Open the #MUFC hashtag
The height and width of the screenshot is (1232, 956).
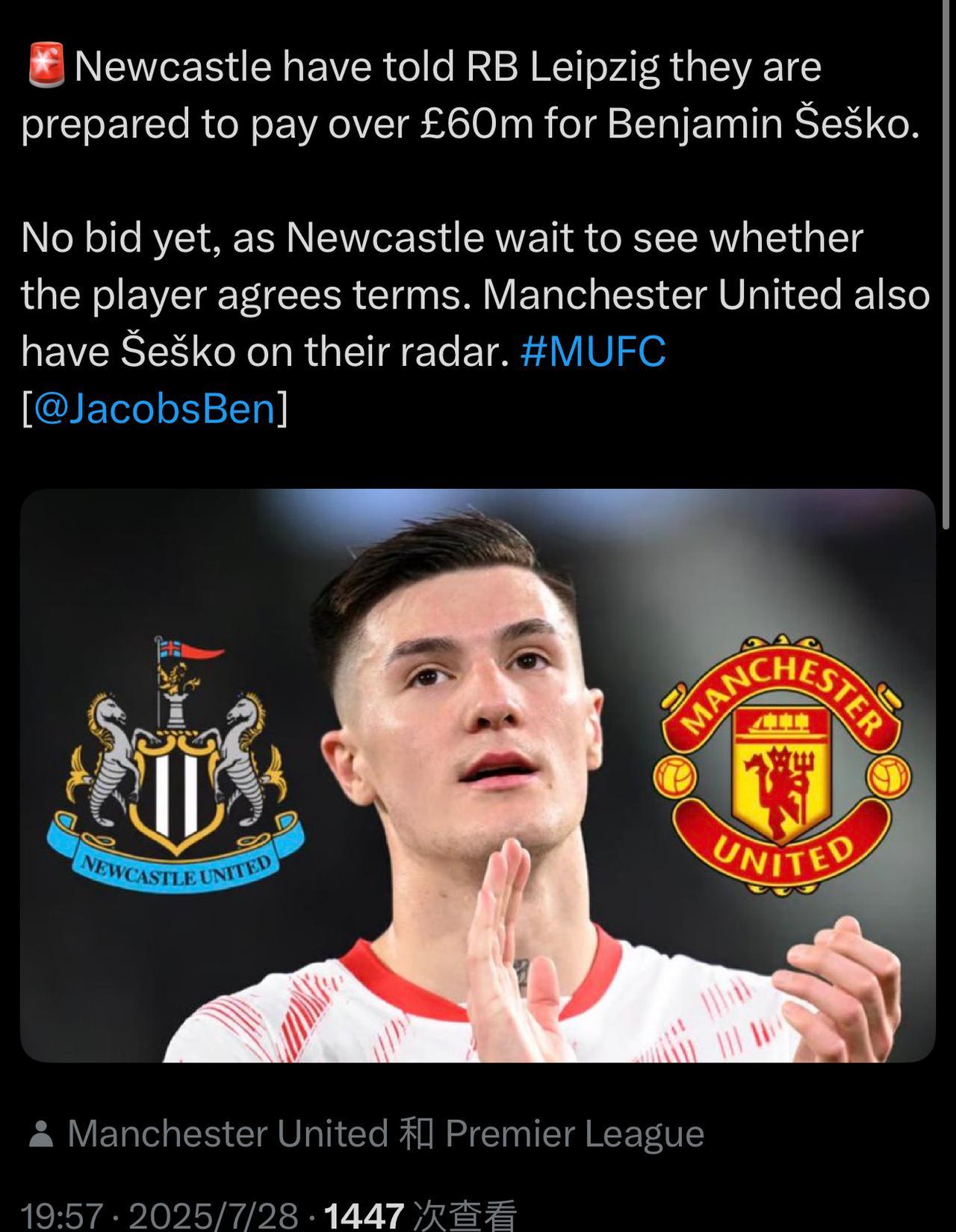click(593, 352)
